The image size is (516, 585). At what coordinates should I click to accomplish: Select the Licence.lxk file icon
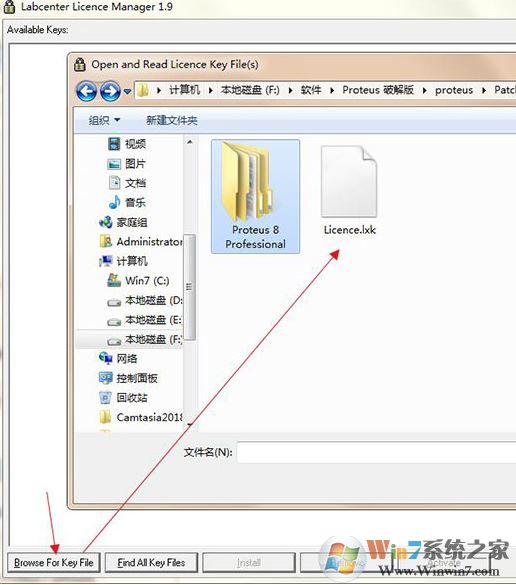tap(349, 182)
